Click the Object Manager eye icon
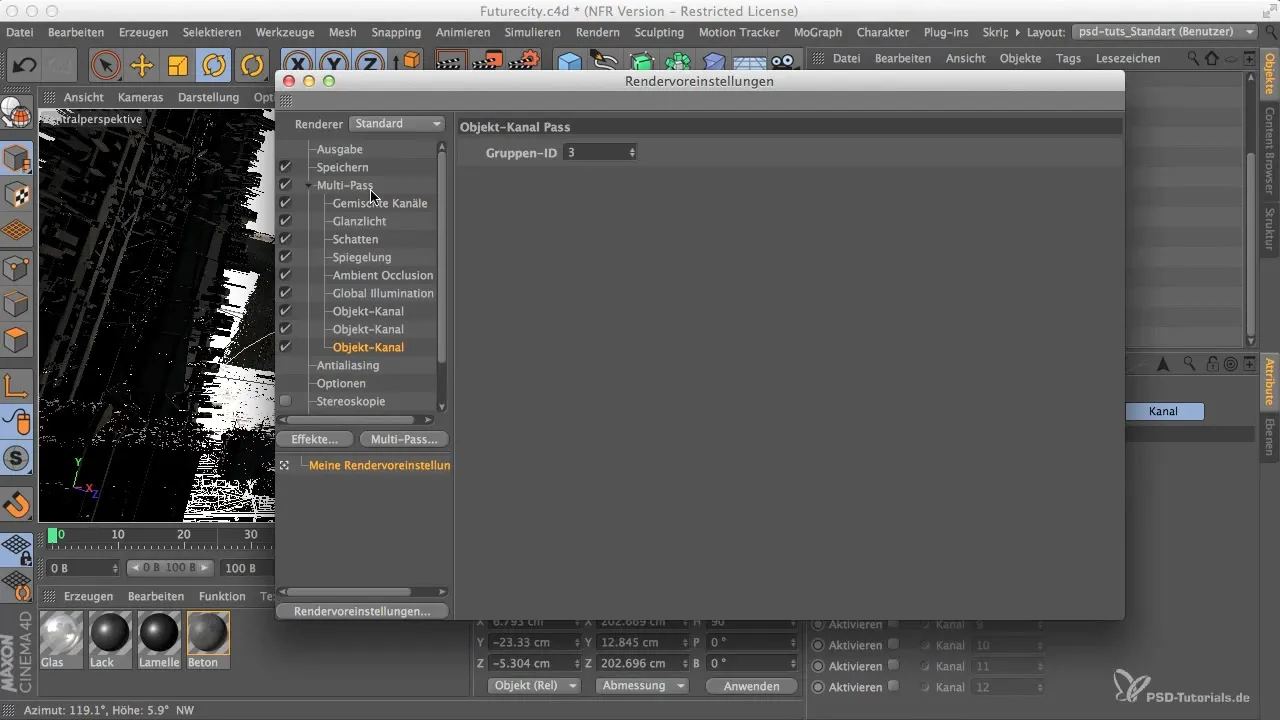This screenshot has height=720, width=1280. point(1231,59)
